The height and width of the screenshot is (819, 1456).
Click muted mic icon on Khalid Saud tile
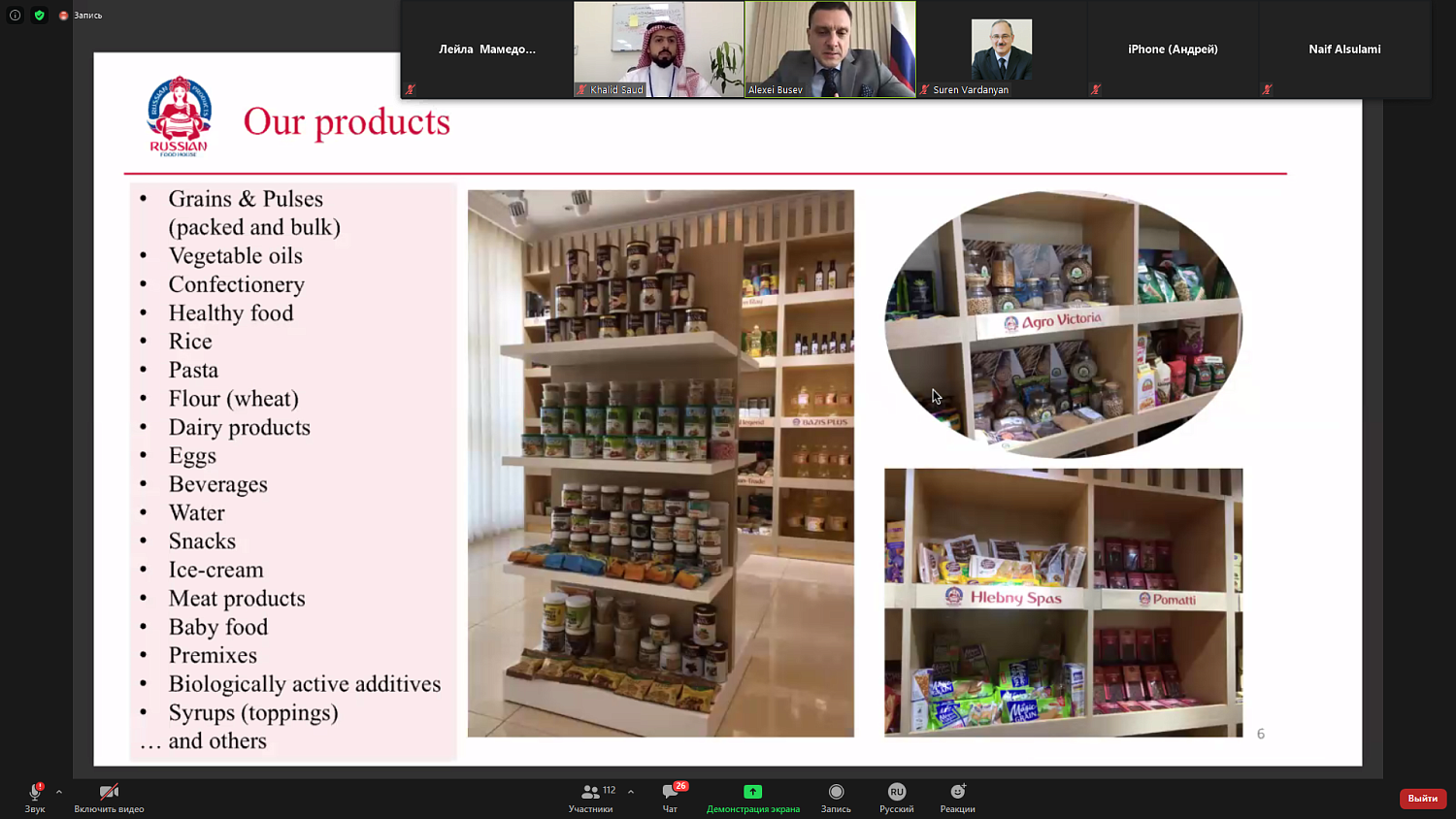coord(582,89)
